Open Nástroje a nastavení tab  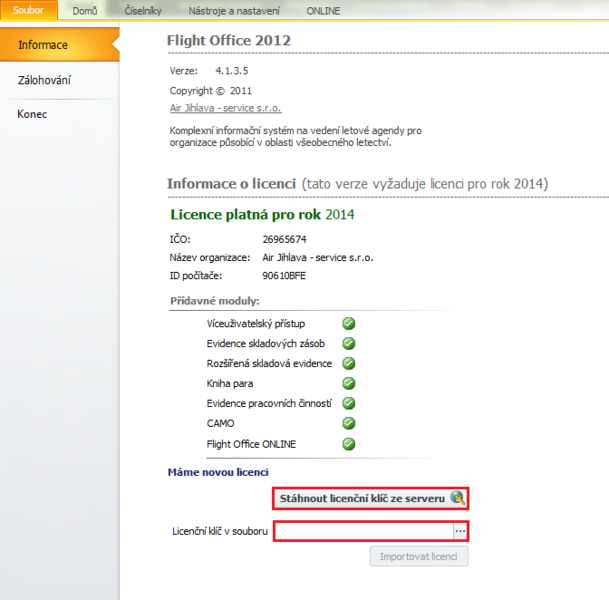point(234,10)
